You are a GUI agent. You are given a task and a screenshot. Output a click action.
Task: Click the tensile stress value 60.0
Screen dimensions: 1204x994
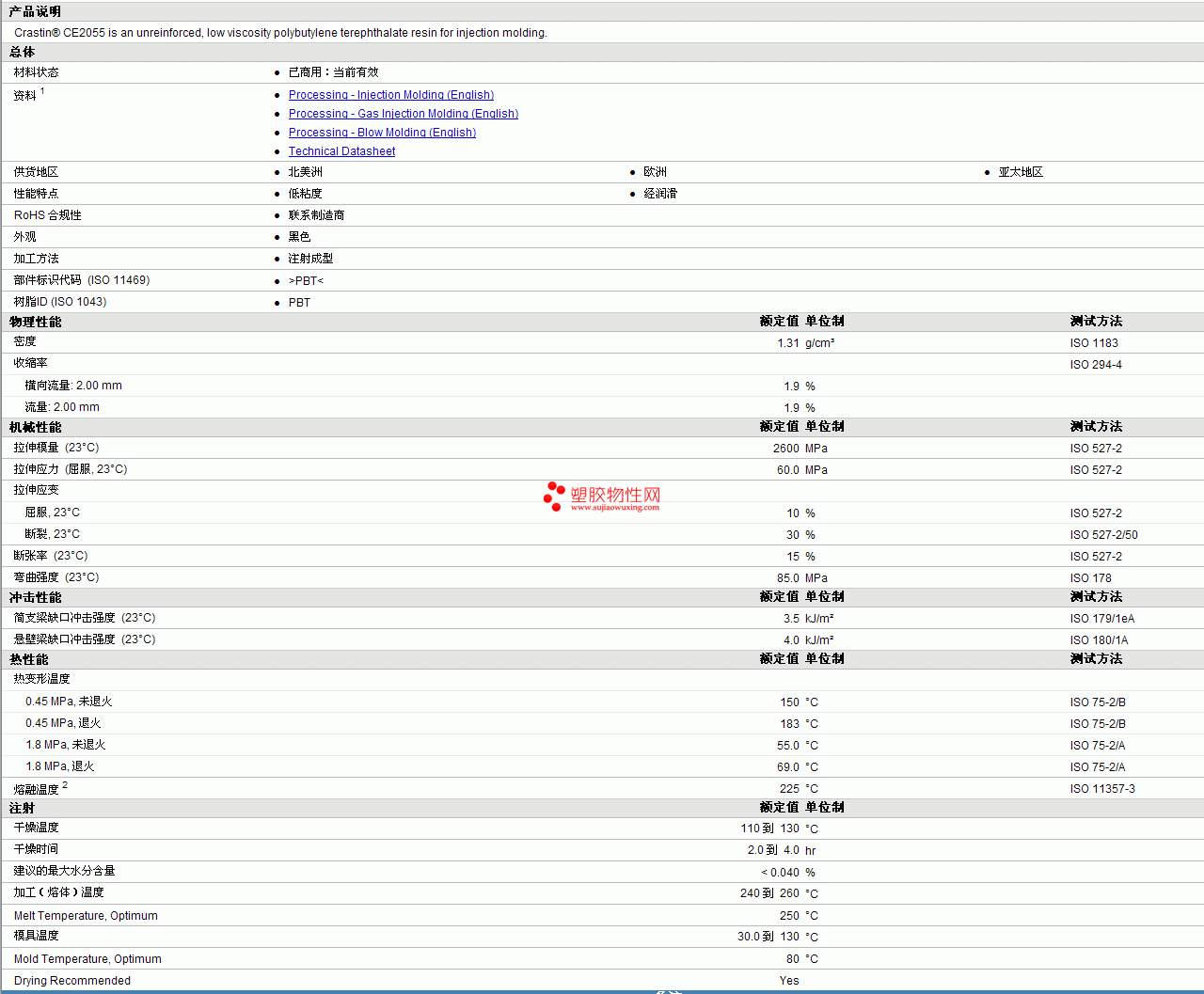point(788,470)
